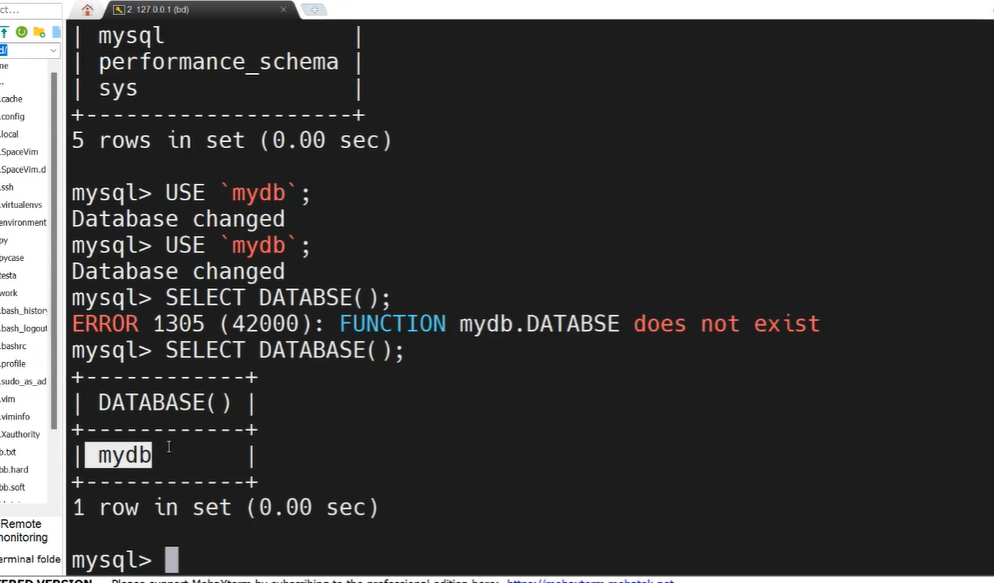Open a new terminal tab
The width and height of the screenshot is (994, 583).
(313, 10)
